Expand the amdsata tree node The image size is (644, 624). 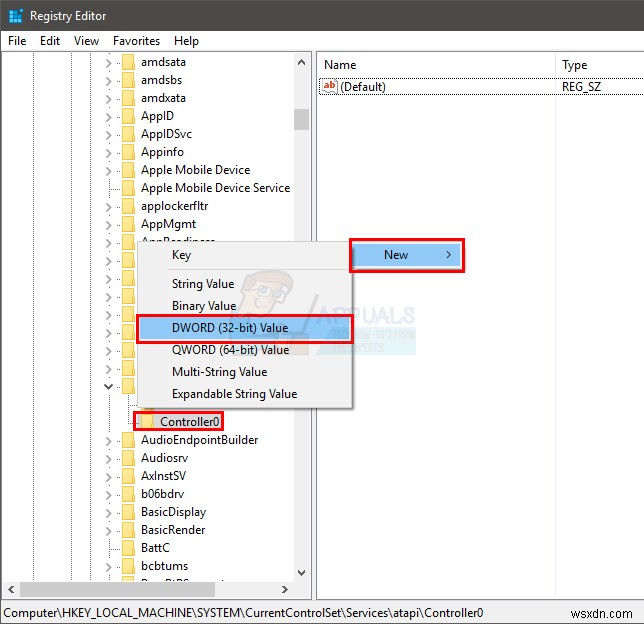click(x=108, y=63)
